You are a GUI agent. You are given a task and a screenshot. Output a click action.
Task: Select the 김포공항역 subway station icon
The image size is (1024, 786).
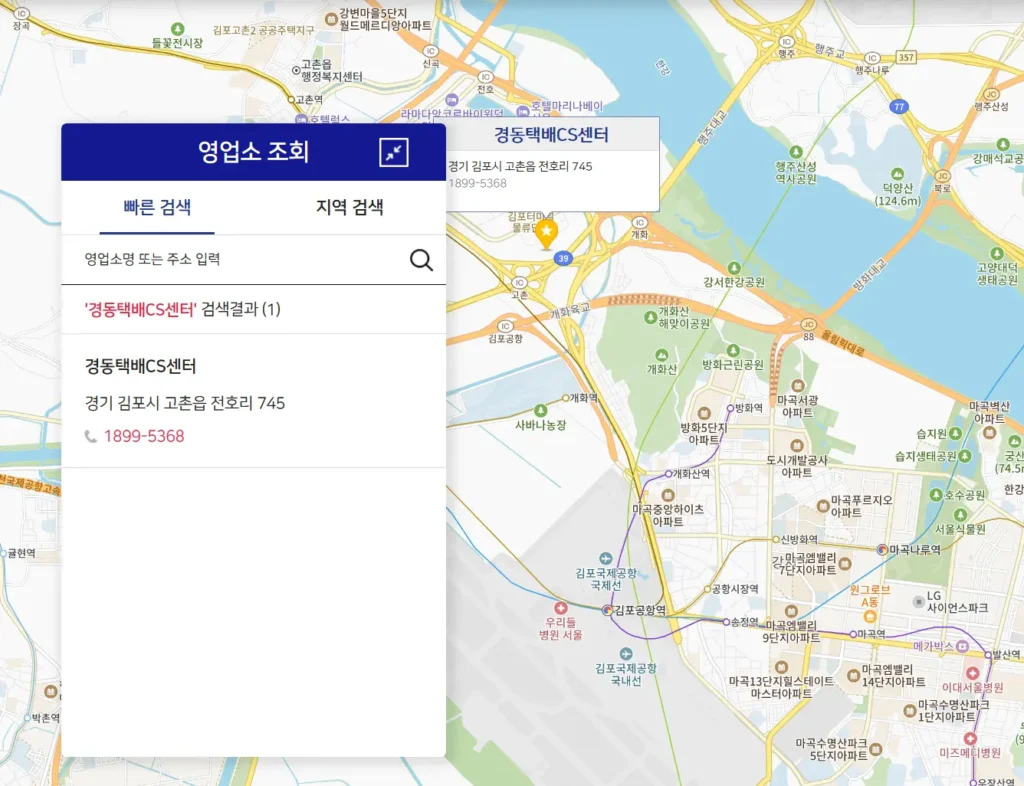click(x=608, y=610)
